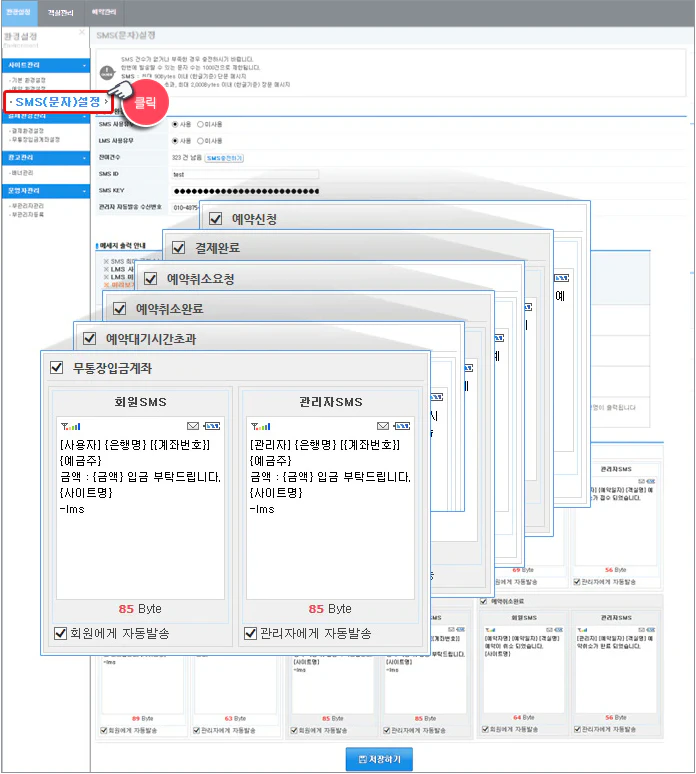
Task: Select 미사용 for LMS 사용유무
Action: 200,141
